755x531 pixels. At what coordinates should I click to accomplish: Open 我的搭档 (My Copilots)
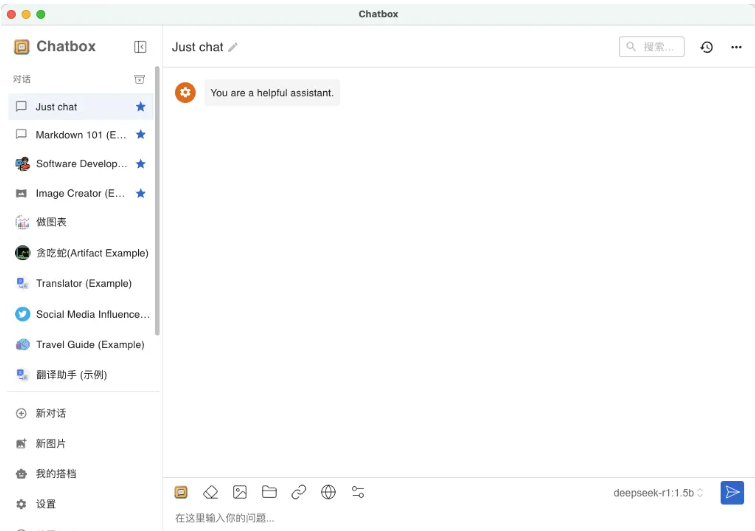(81, 474)
